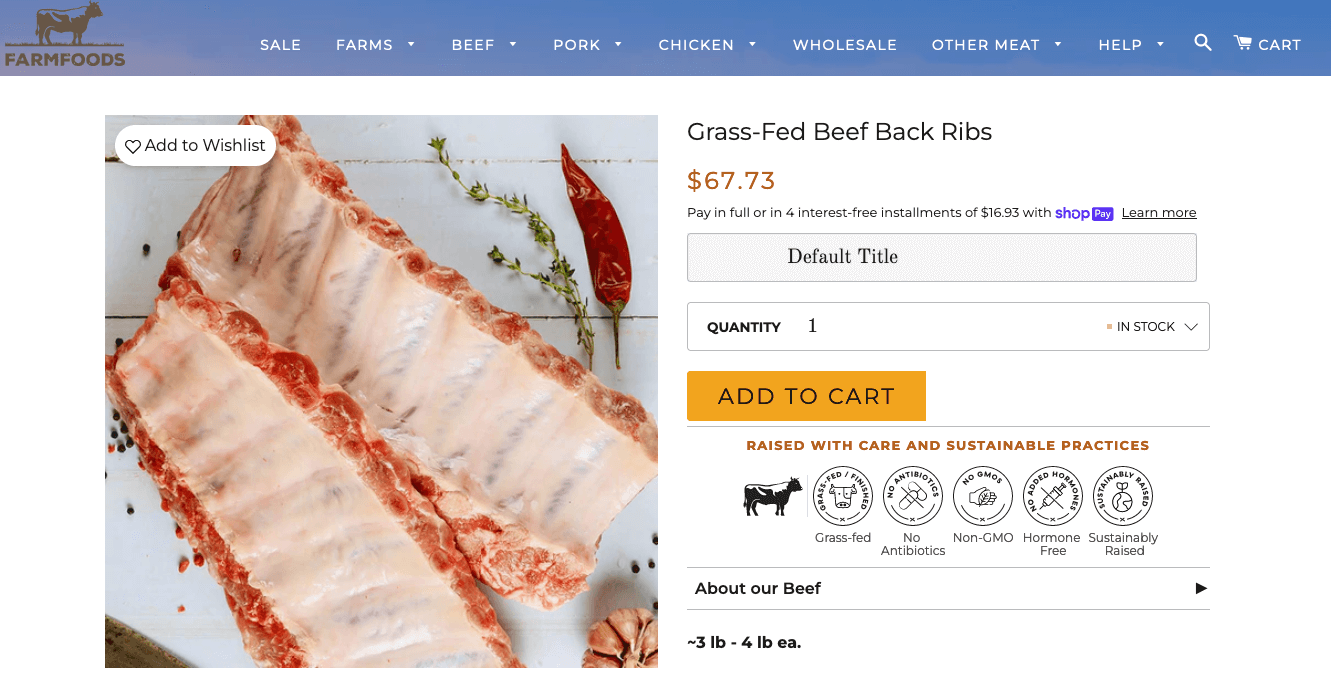The height and width of the screenshot is (680, 1331).
Task: Select the No Antibiotics certification badge
Action: coord(913,495)
